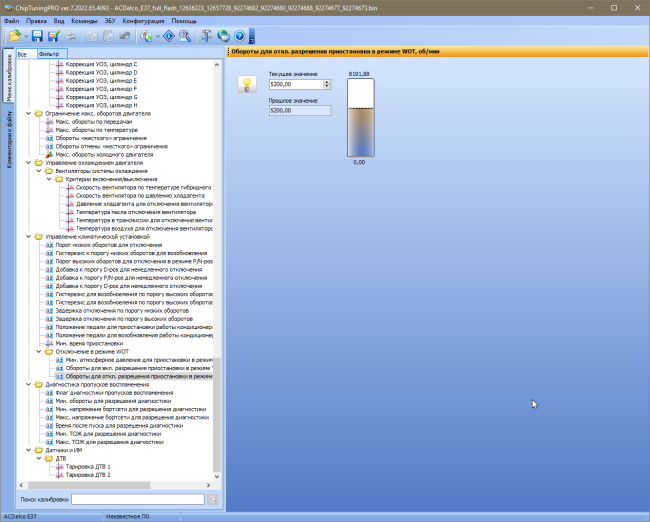Open the Конфигурация menu
Screen dimensions: 650x522
click(x=143, y=21)
